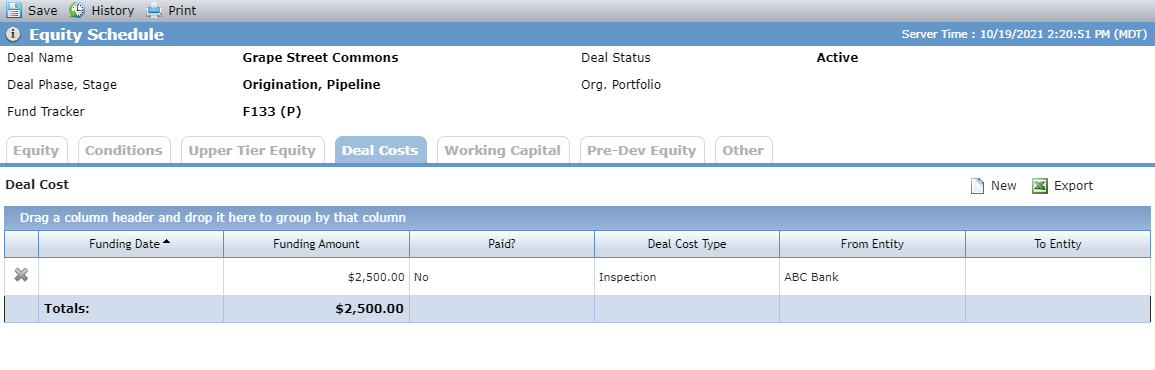The image size is (1155, 370).
Task: Sort by Funding Amount column header
Action: click(316, 244)
